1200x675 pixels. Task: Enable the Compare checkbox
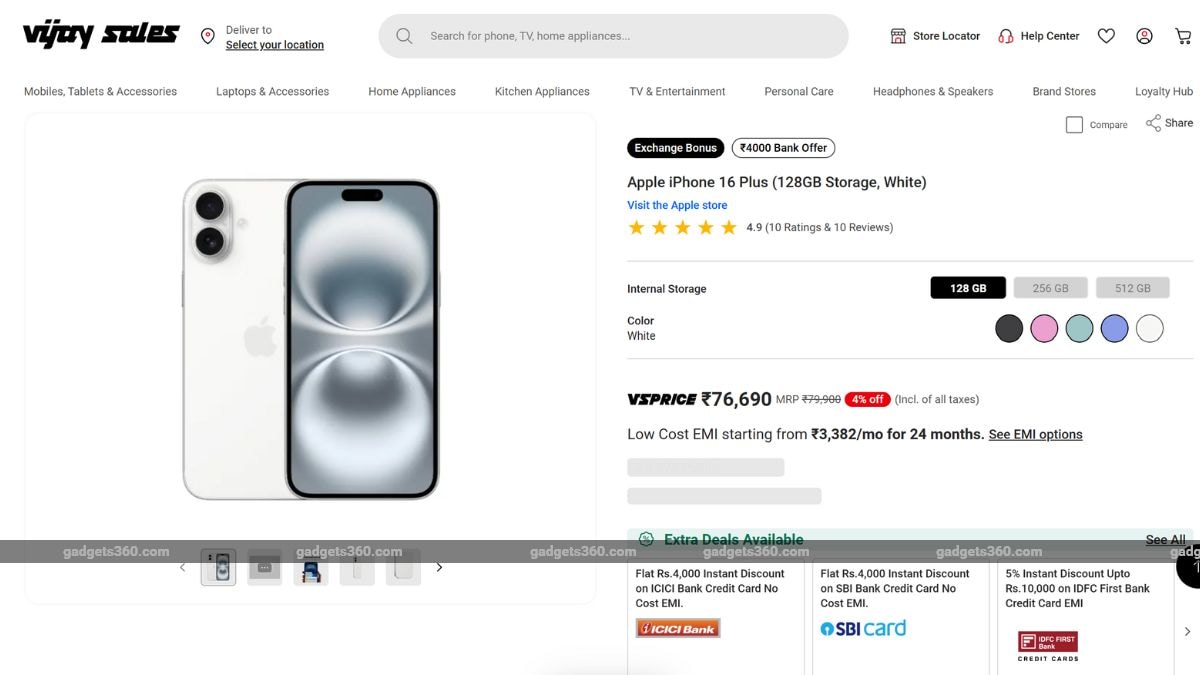1074,124
